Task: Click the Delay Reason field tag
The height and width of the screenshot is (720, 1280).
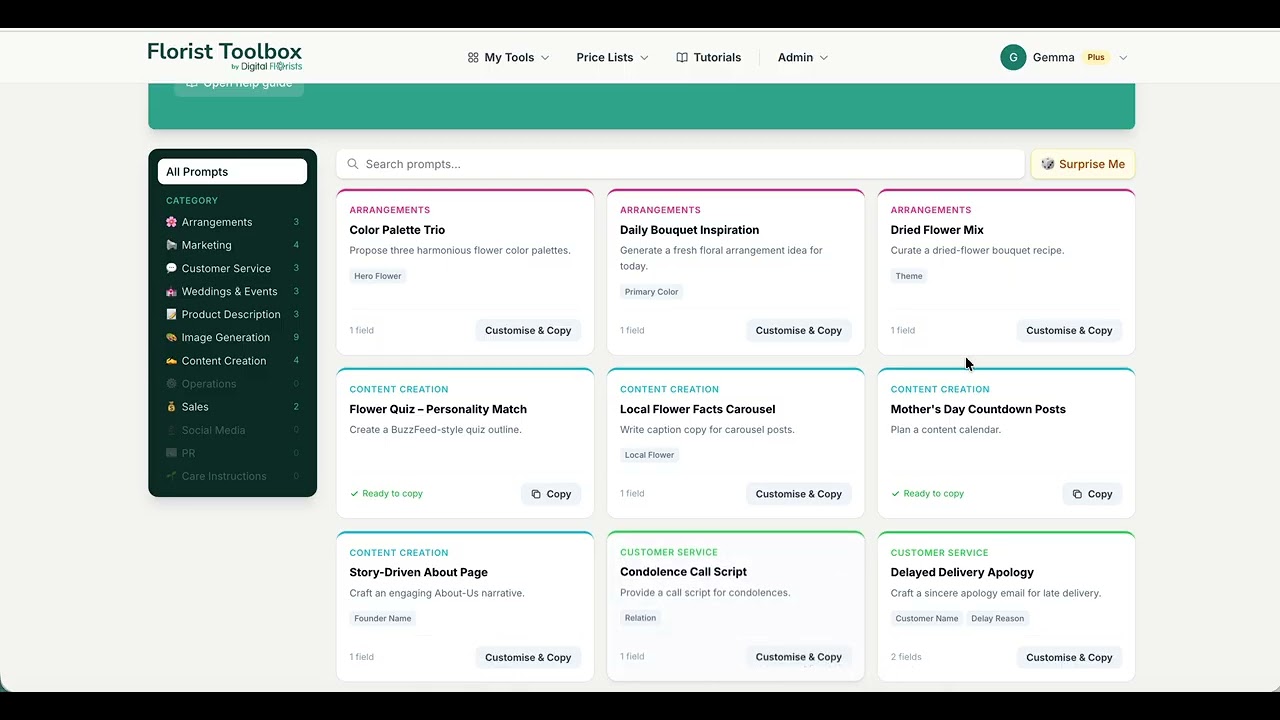Action: click(998, 619)
